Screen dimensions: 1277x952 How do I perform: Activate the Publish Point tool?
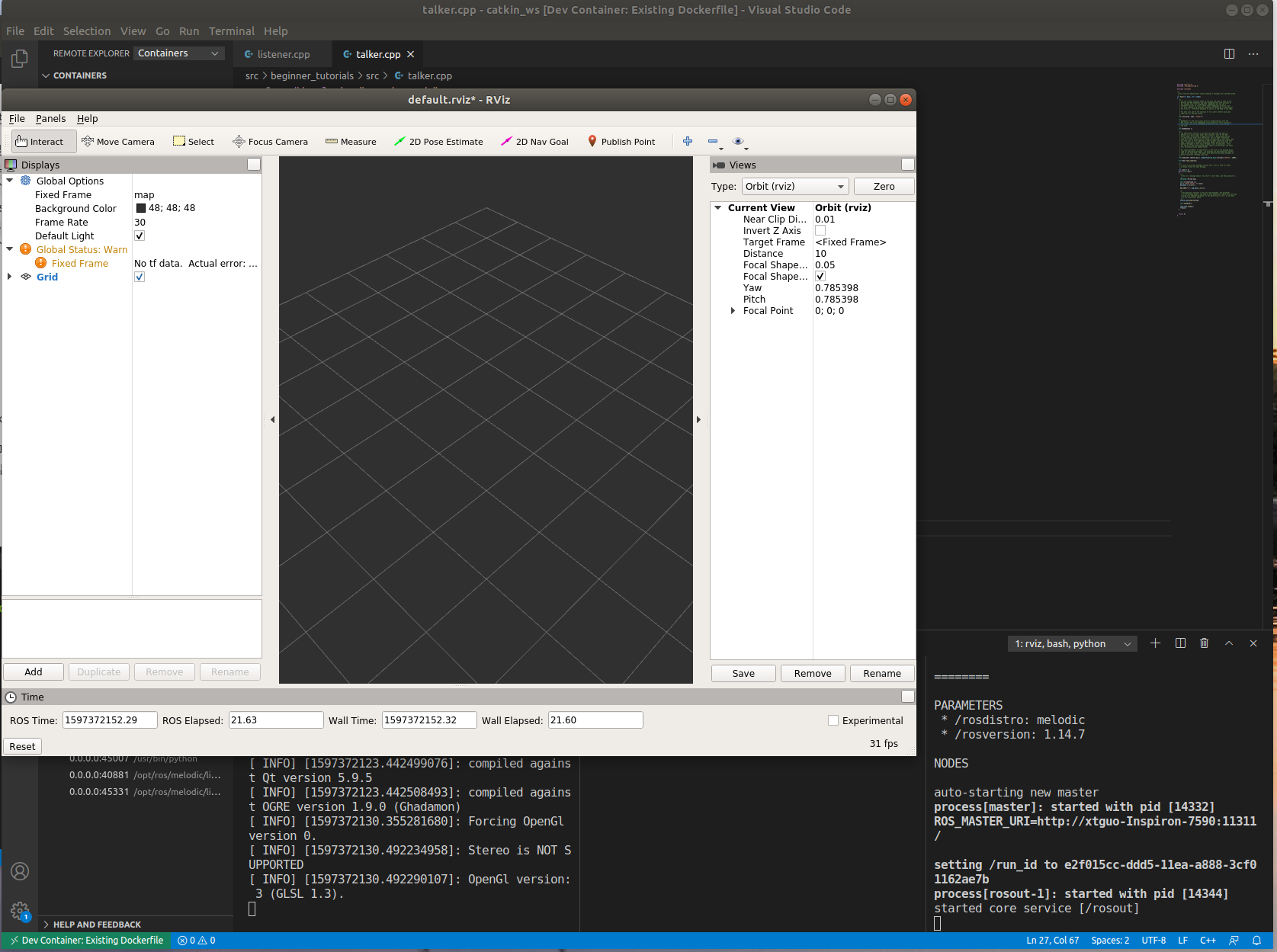(621, 141)
